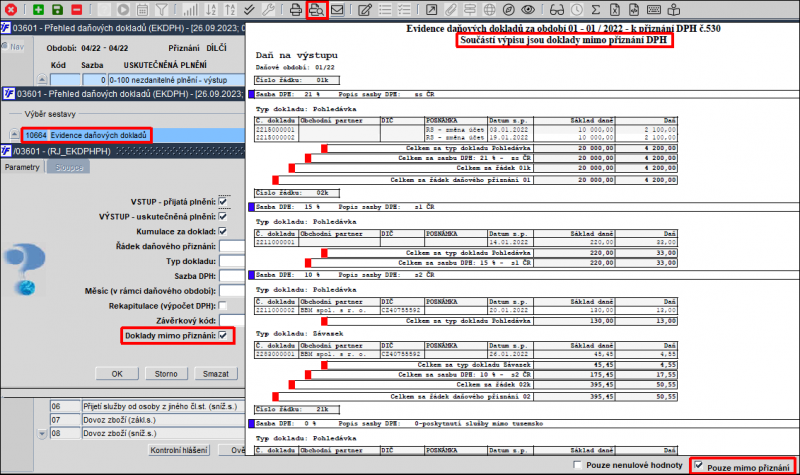Toggle 'VÝSTUP - uskutečněná plnění' checkbox
800x475 pixels.
click(x=223, y=216)
